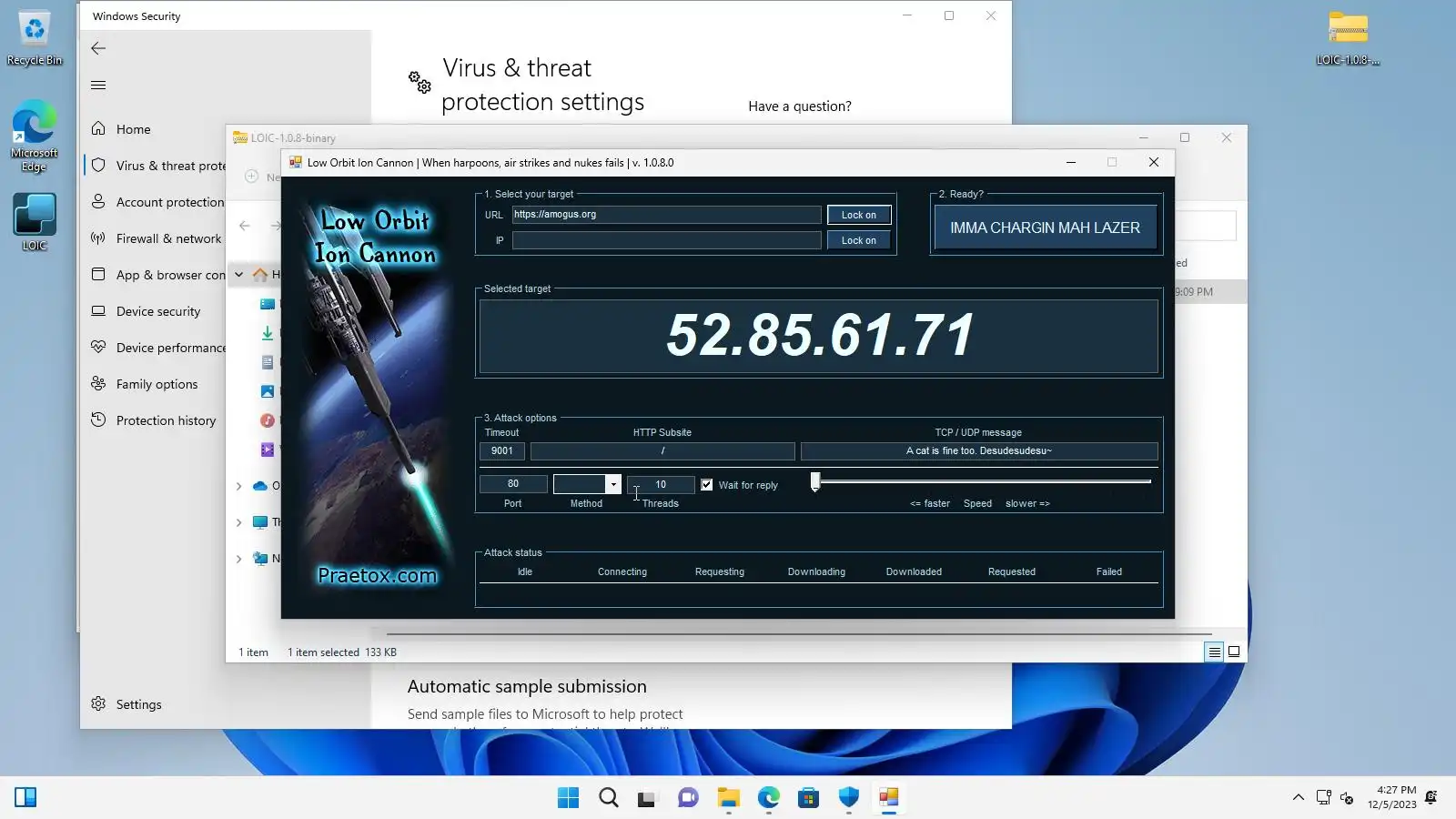Select the Microsoft Edge desktop shortcut

[x=35, y=135]
